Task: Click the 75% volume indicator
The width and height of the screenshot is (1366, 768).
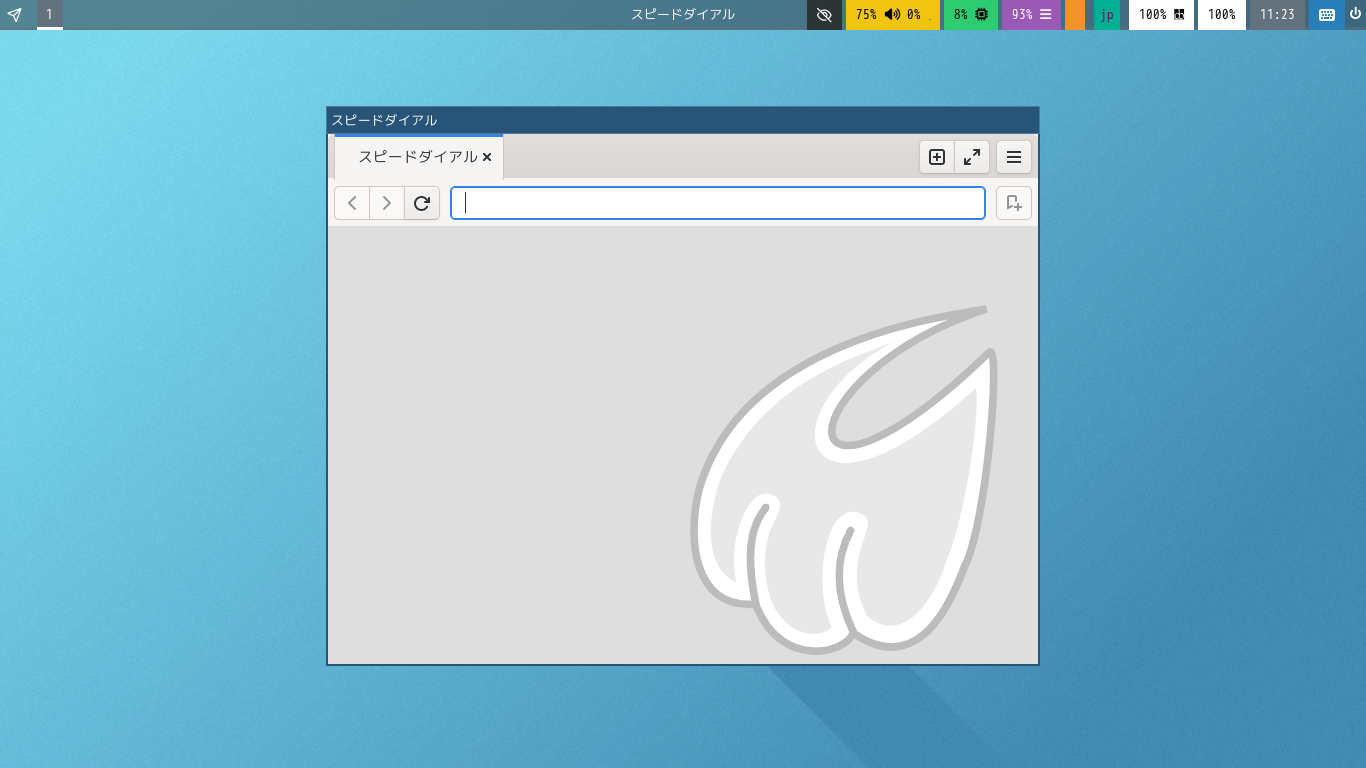Action: 892,15
